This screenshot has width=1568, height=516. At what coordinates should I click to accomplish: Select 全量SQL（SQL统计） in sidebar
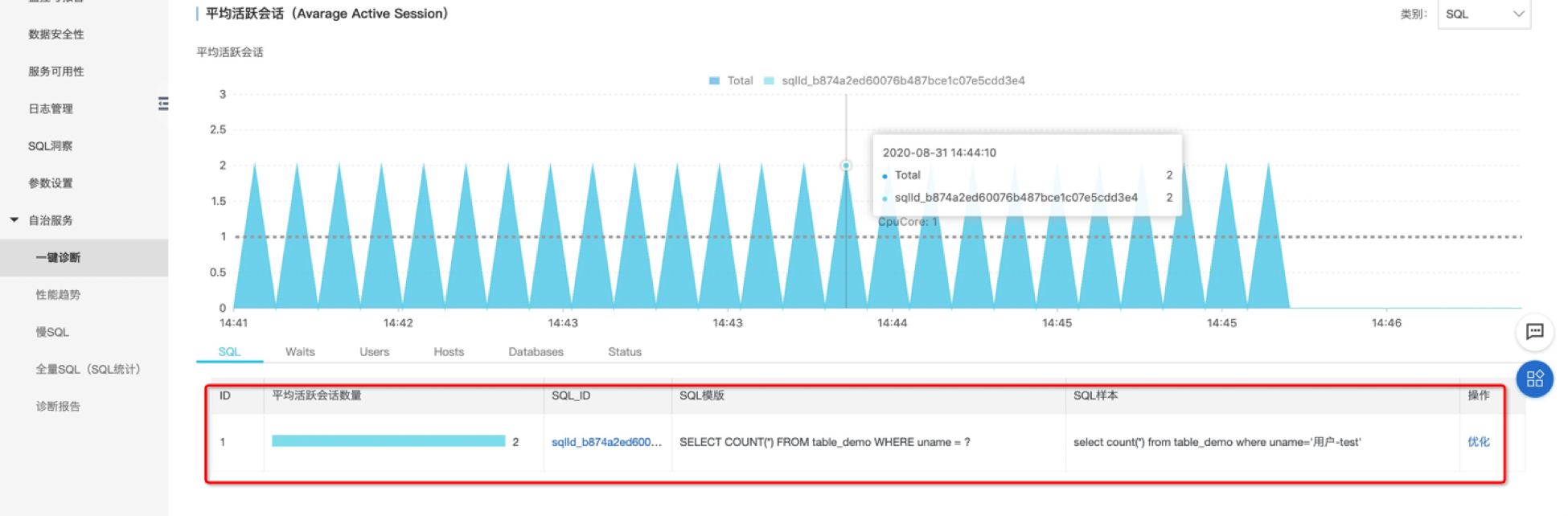pos(88,369)
